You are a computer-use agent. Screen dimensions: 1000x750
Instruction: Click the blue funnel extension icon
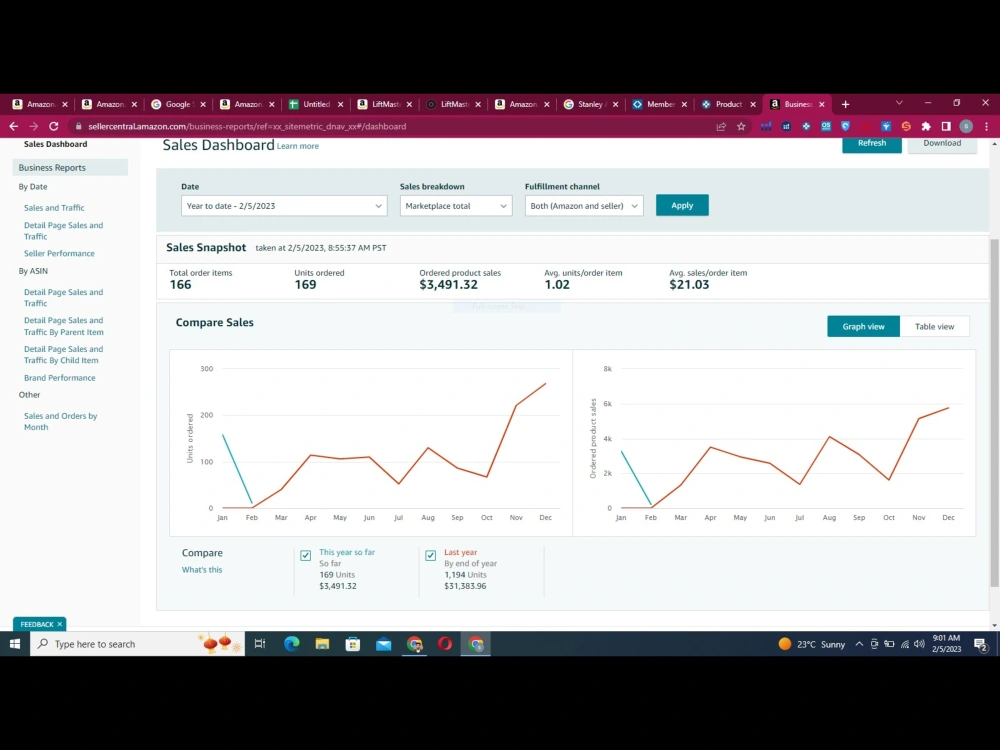886,126
